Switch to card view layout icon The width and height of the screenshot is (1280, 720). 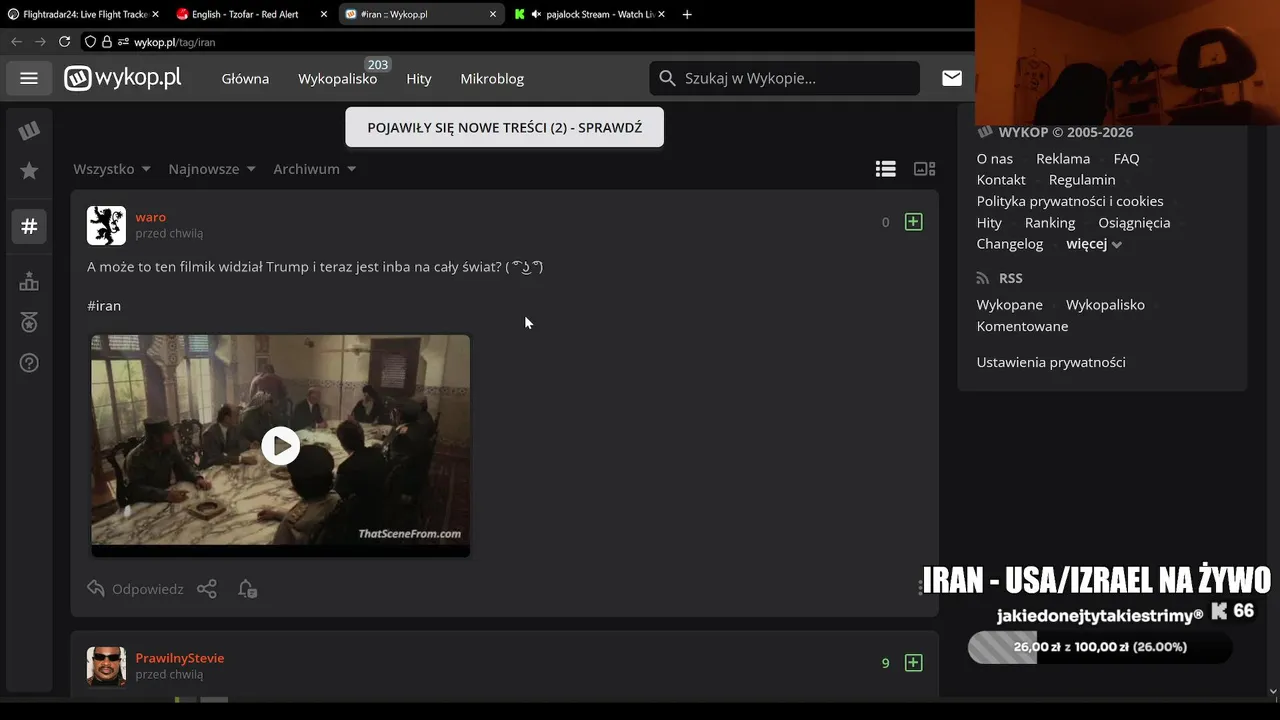(x=925, y=169)
